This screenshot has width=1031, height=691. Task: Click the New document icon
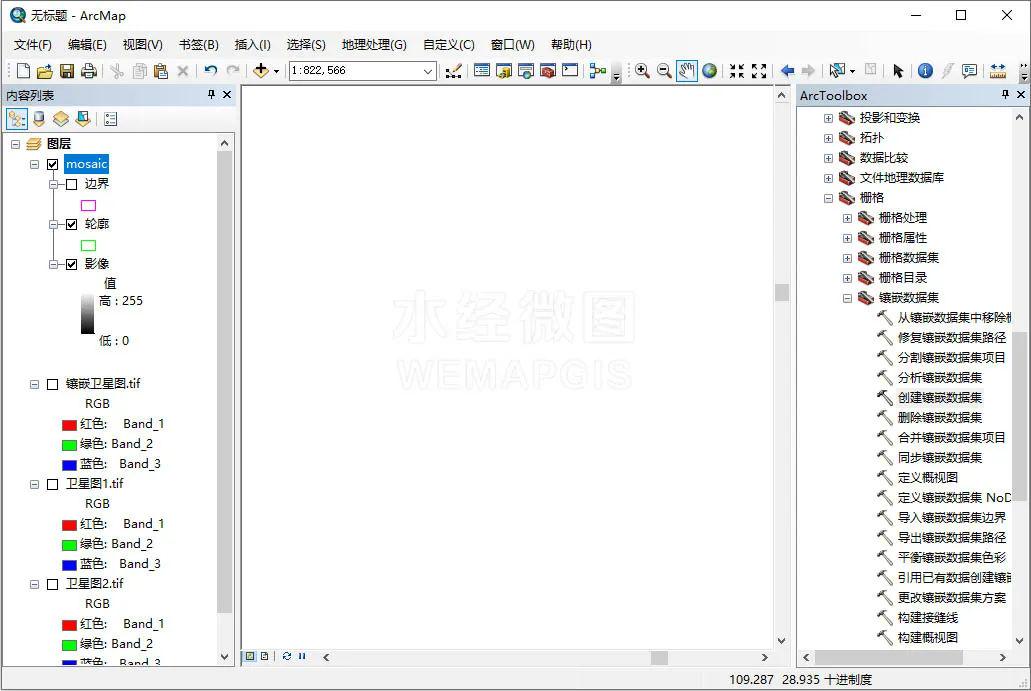(23, 70)
